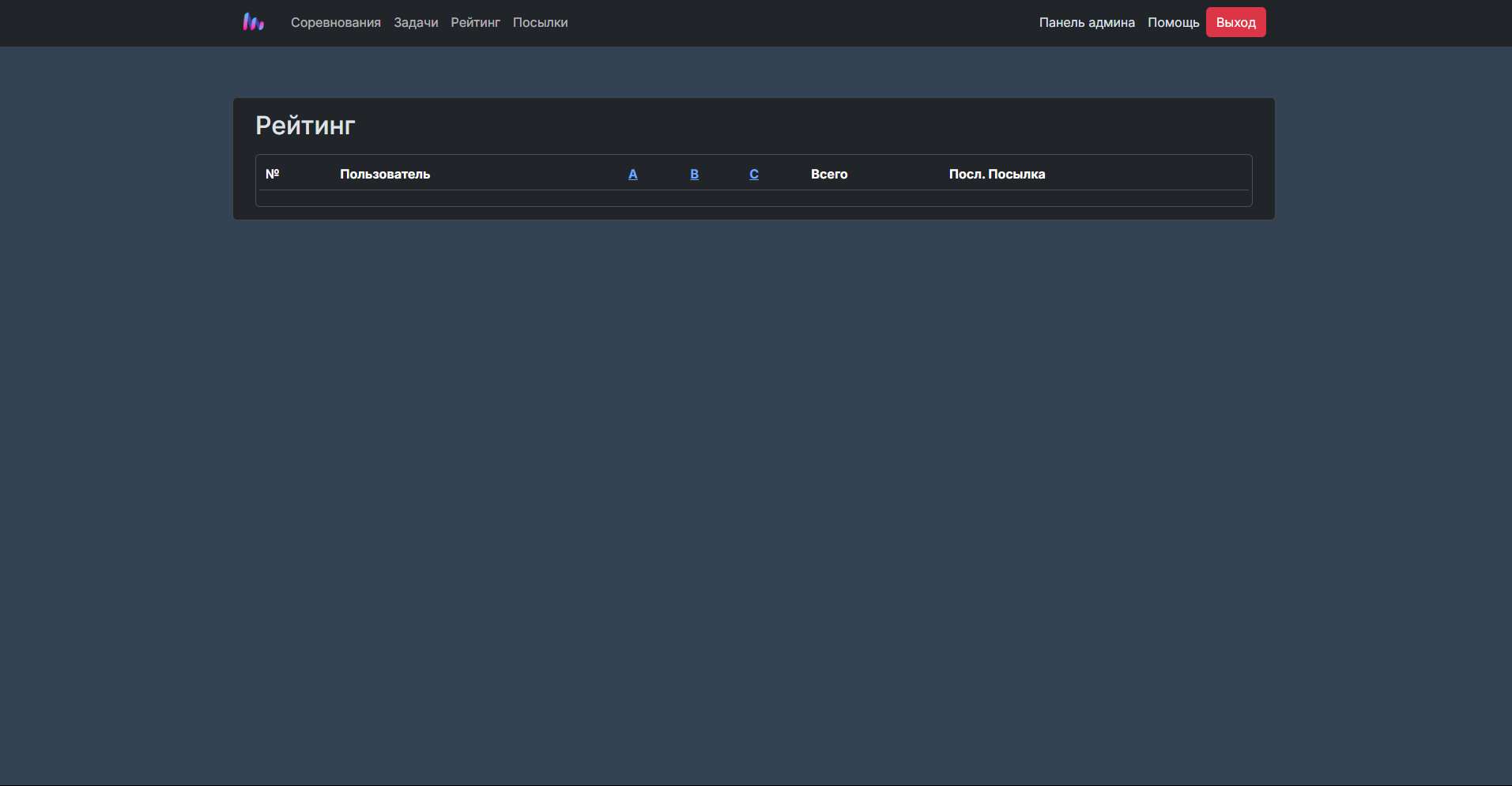This screenshot has height=786, width=1512.
Task: Click the empty table row below headers
Action: (753, 197)
